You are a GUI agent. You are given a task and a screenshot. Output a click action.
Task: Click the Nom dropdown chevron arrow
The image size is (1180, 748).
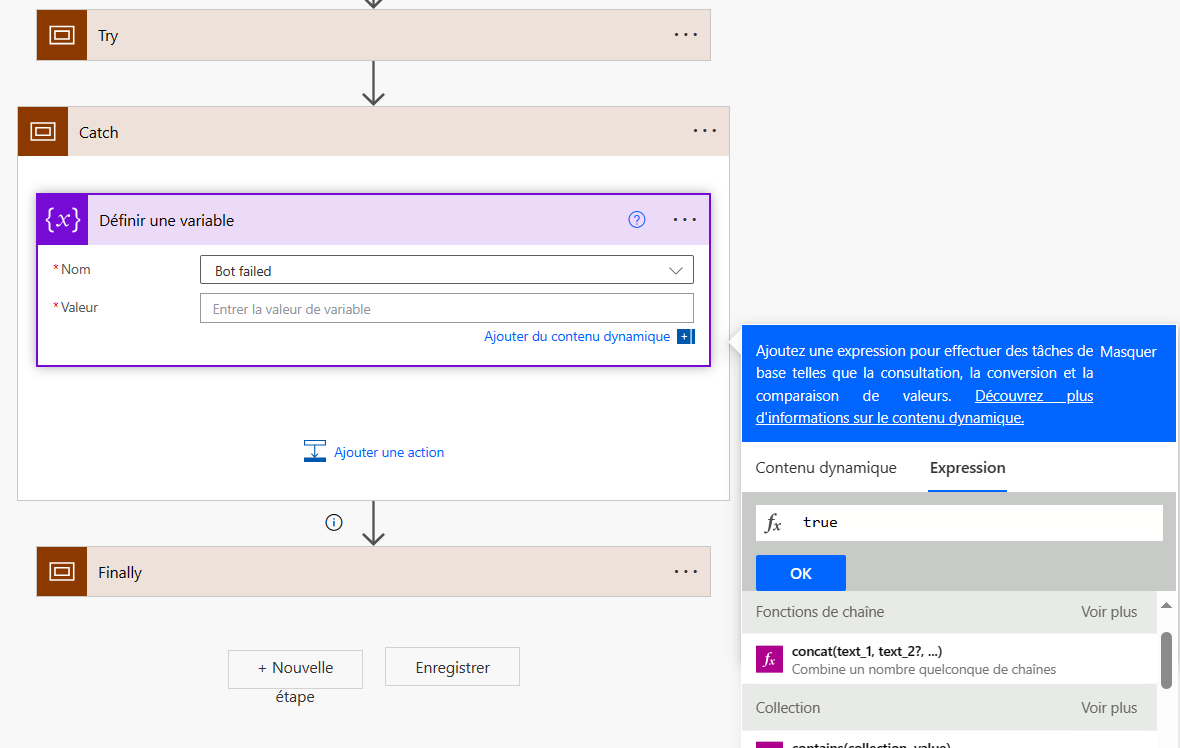click(x=676, y=271)
